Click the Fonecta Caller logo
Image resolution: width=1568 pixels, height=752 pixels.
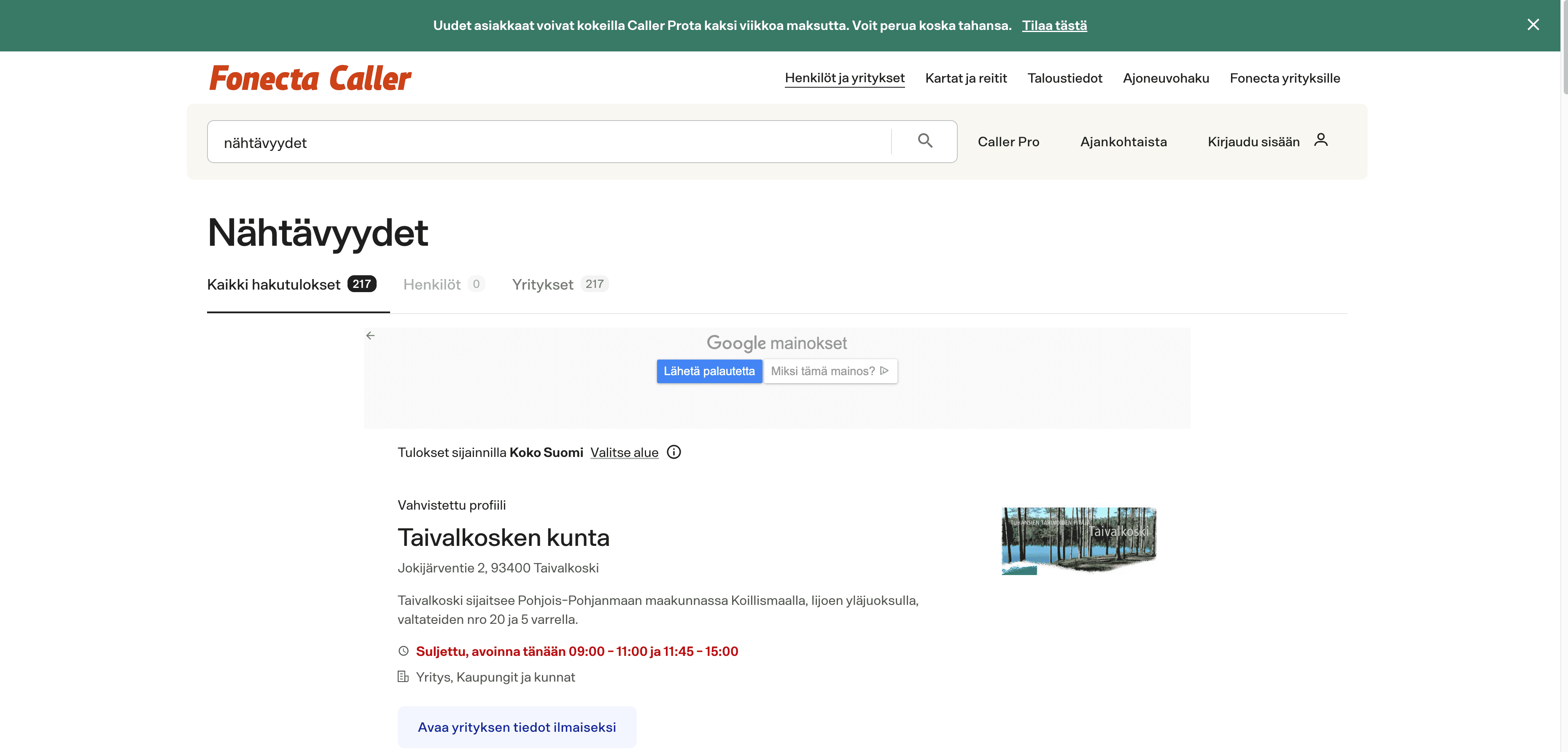310,78
